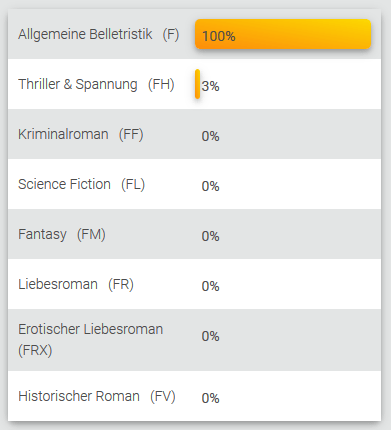Image resolution: width=391 pixels, height=430 pixels.
Task: Select Thriller & Spannung (FH) label
Action: [96, 84]
